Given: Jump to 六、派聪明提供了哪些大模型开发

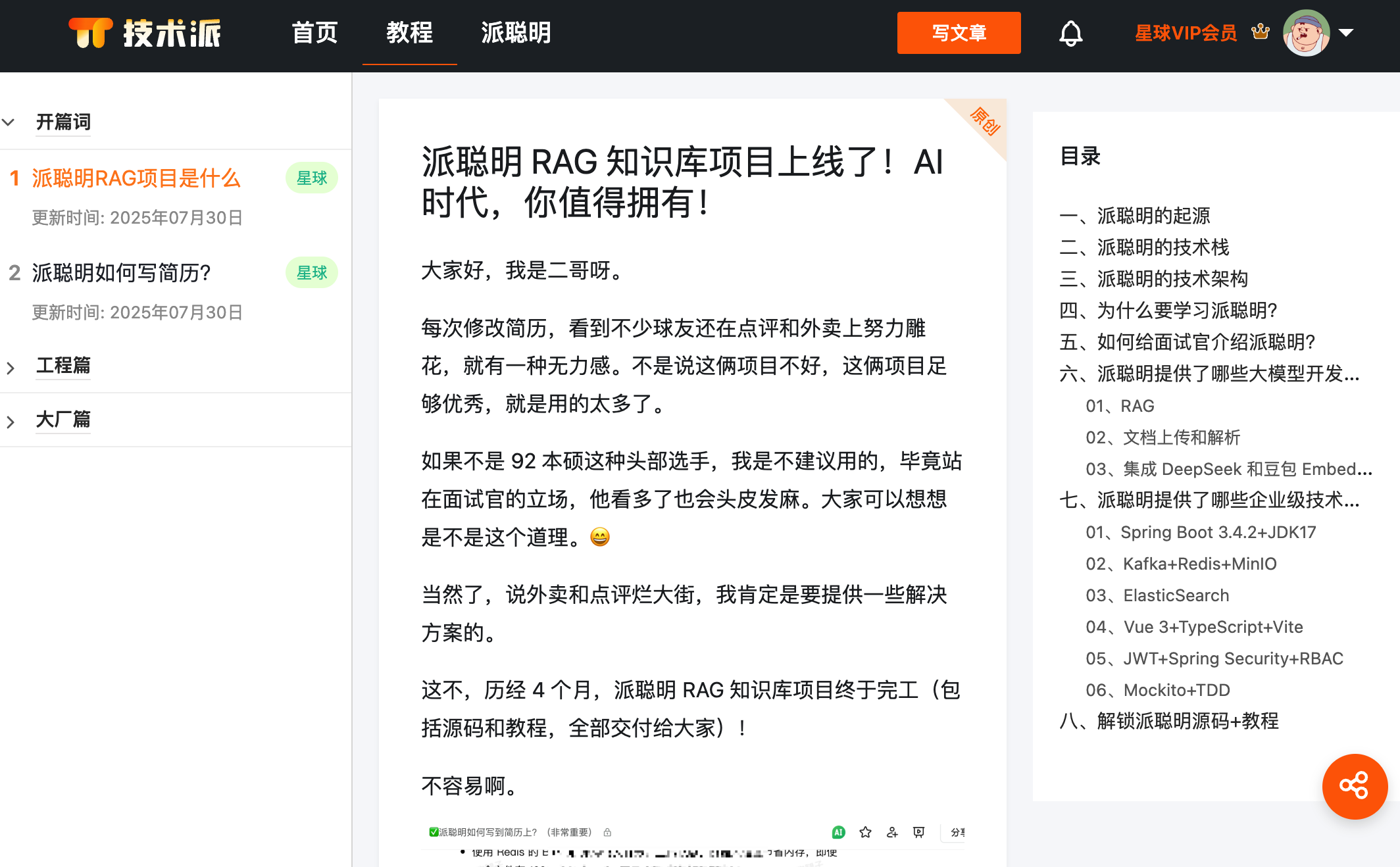Looking at the screenshot, I should click(x=1209, y=373).
